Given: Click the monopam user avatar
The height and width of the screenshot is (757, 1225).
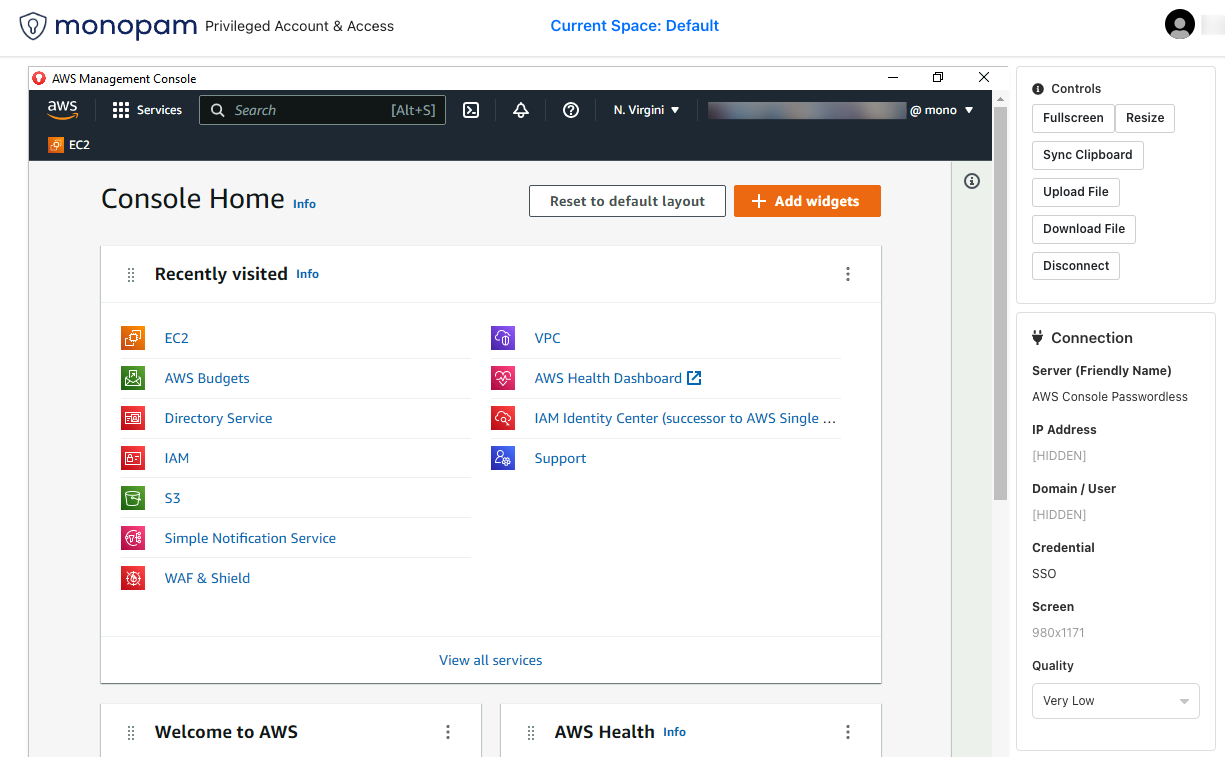Looking at the screenshot, I should [x=1180, y=25].
